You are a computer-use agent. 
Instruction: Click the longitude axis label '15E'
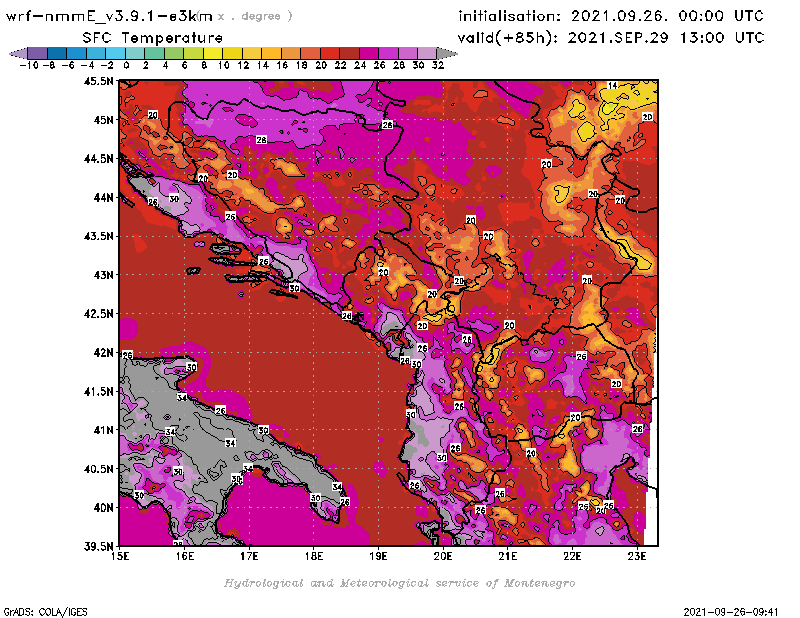120,556
